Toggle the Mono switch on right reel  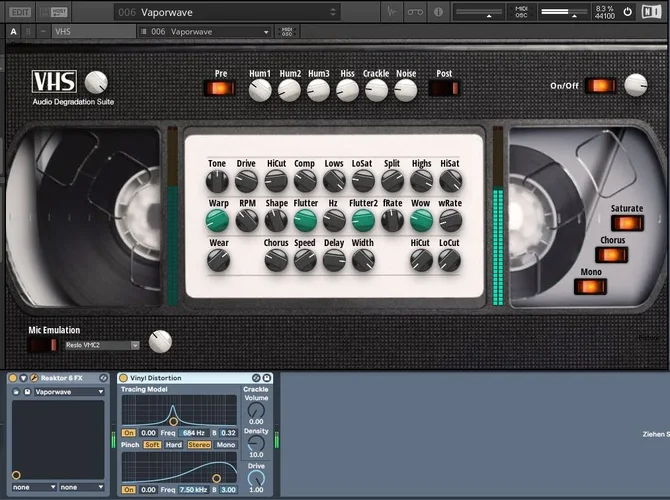coord(590,286)
